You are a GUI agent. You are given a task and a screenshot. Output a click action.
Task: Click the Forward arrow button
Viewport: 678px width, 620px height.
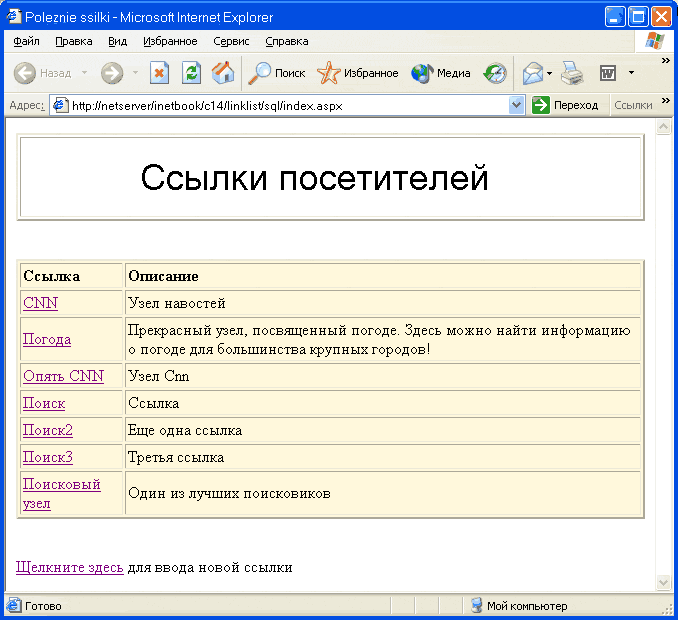click(112, 73)
